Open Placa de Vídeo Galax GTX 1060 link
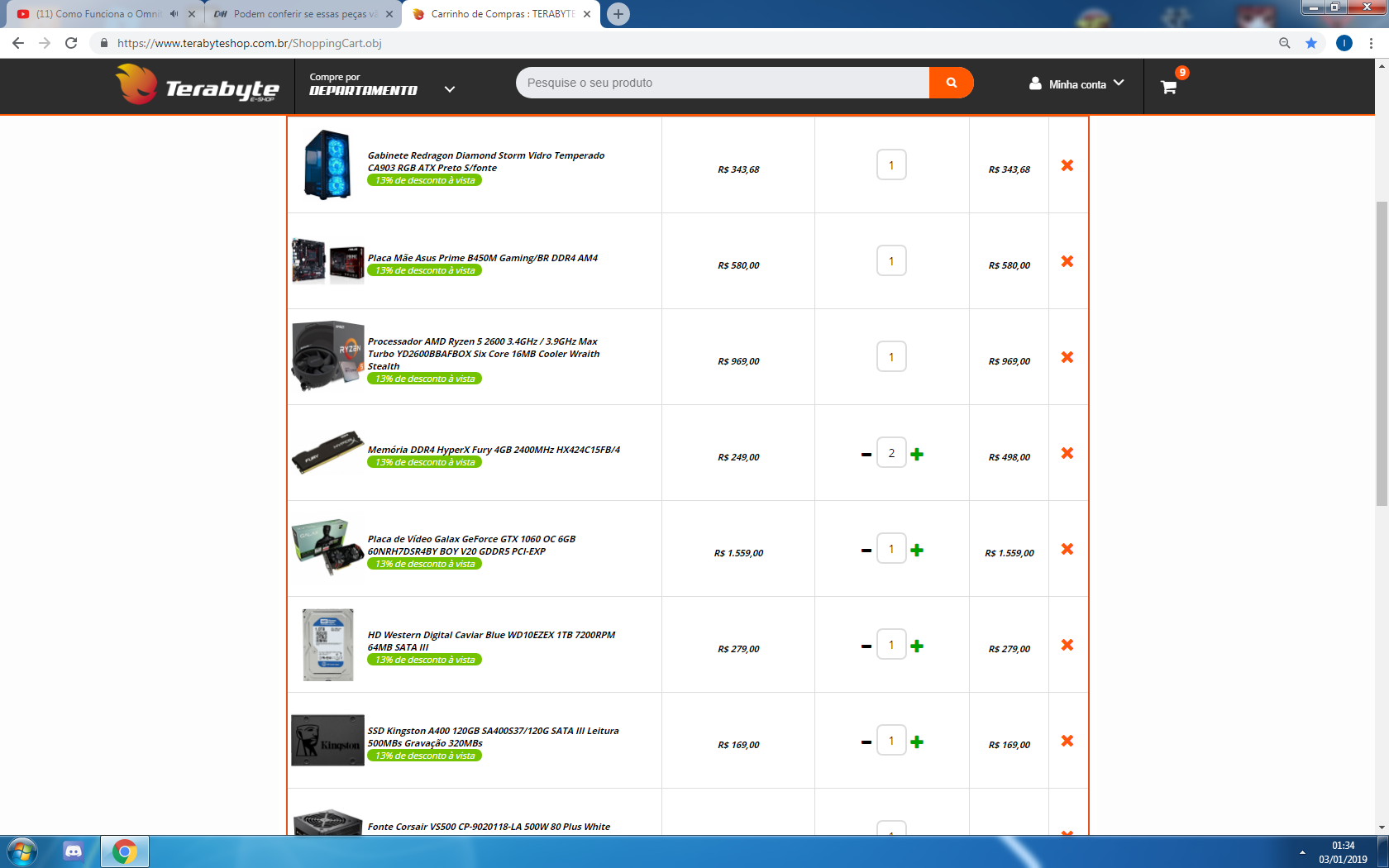Viewport: 1389px width, 868px height. pyautogui.click(x=471, y=545)
